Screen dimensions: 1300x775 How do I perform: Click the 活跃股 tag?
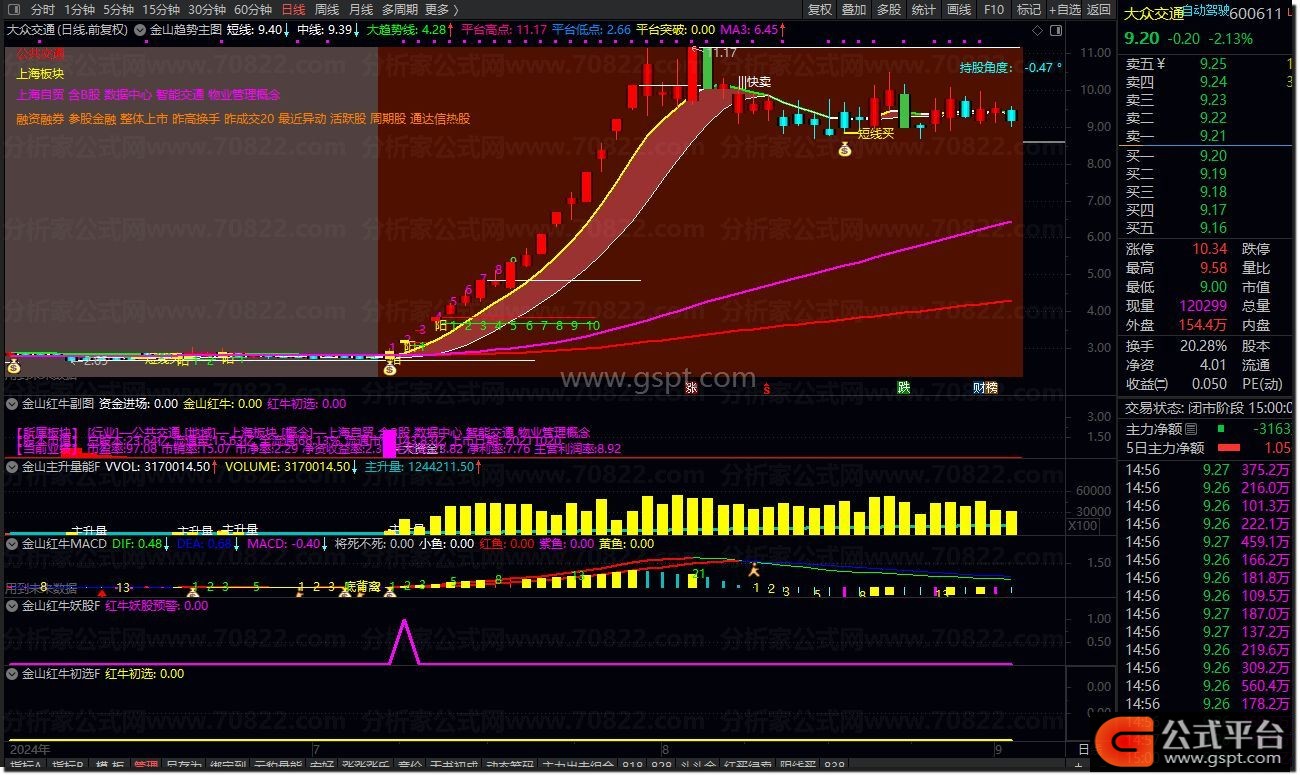(x=347, y=118)
